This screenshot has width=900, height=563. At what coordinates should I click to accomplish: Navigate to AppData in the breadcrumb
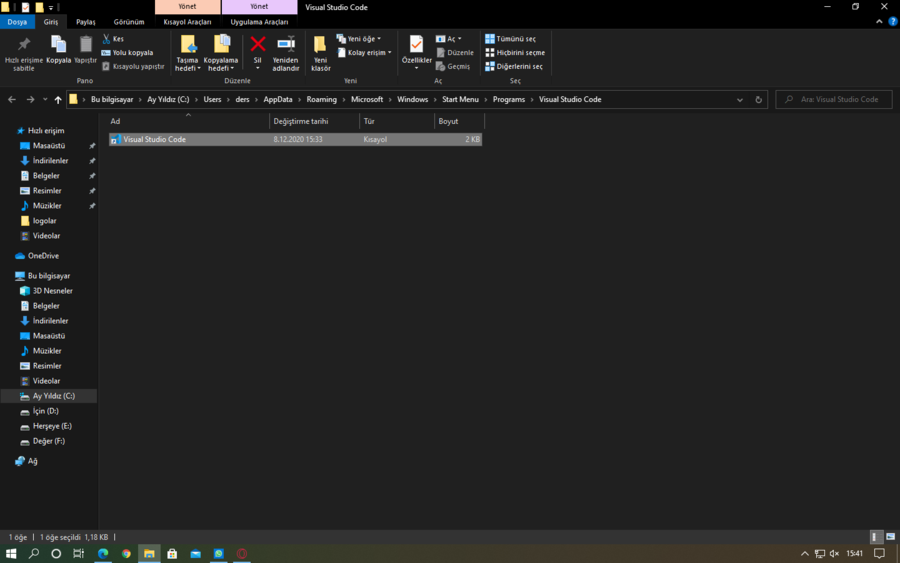point(278,99)
